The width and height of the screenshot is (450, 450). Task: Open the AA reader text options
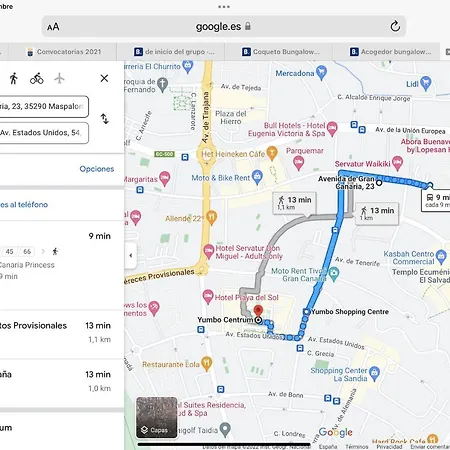pos(53,27)
